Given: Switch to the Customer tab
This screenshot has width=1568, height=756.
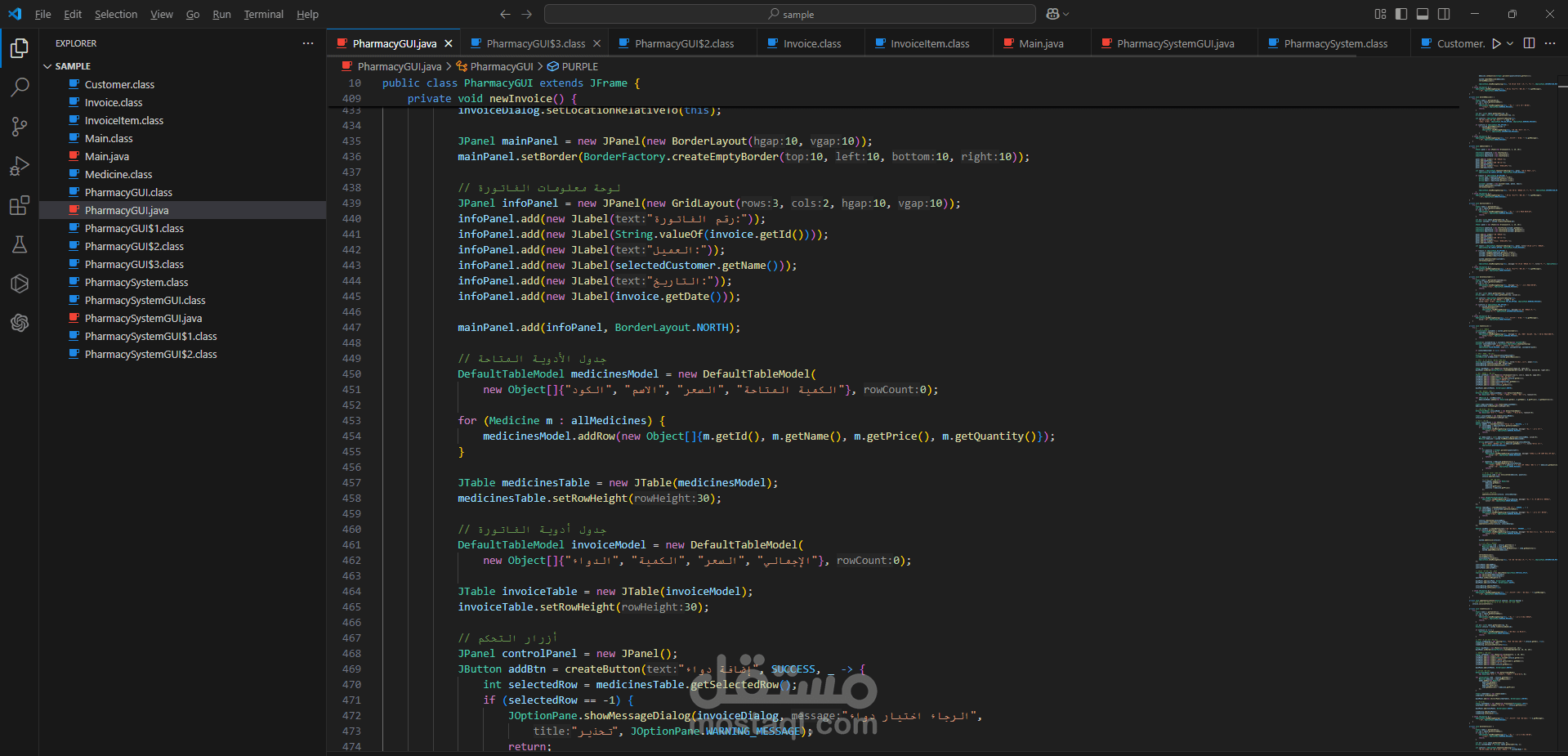Looking at the screenshot, I should (1452, 43).
